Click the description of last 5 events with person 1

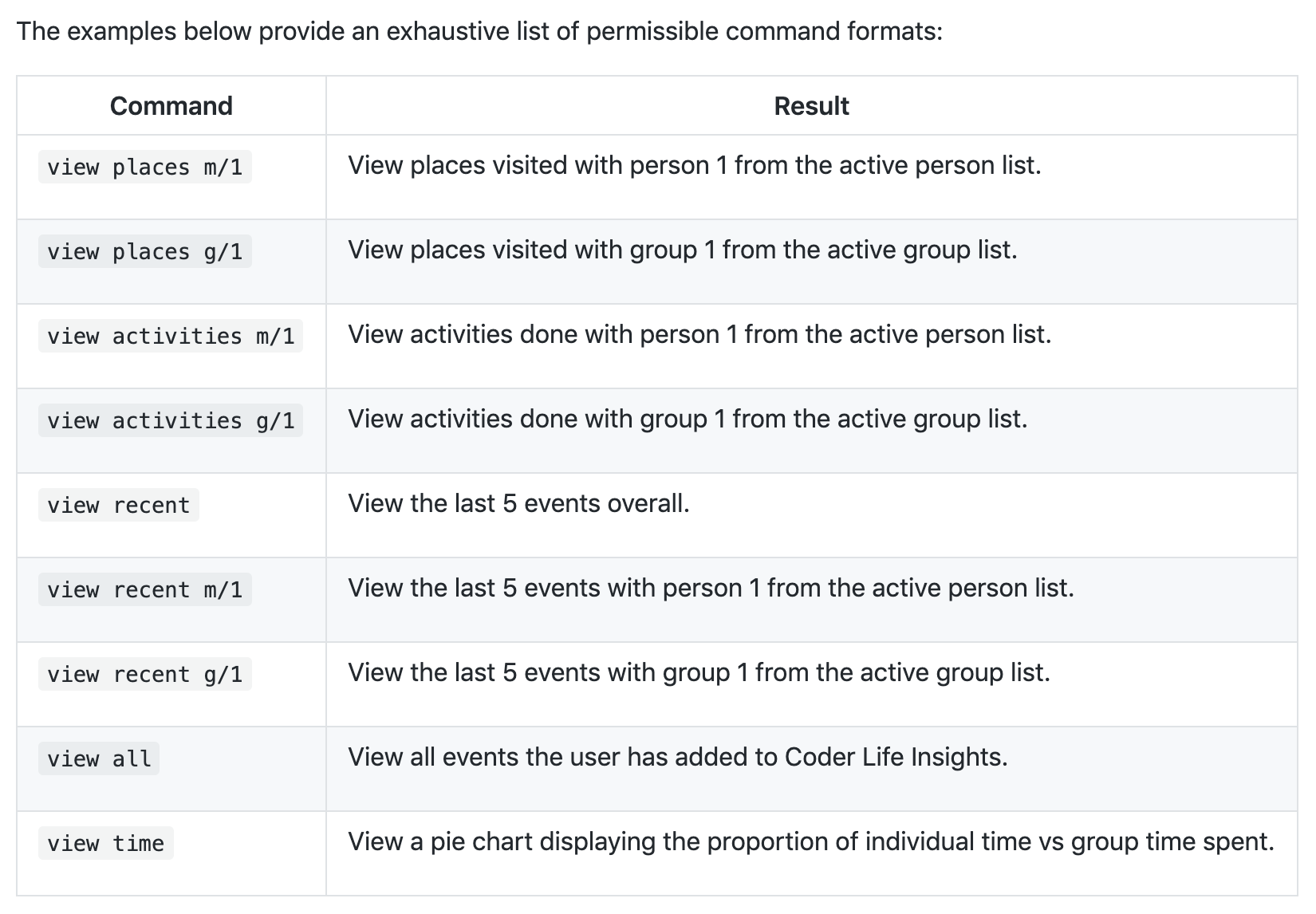tap(711, 589)
